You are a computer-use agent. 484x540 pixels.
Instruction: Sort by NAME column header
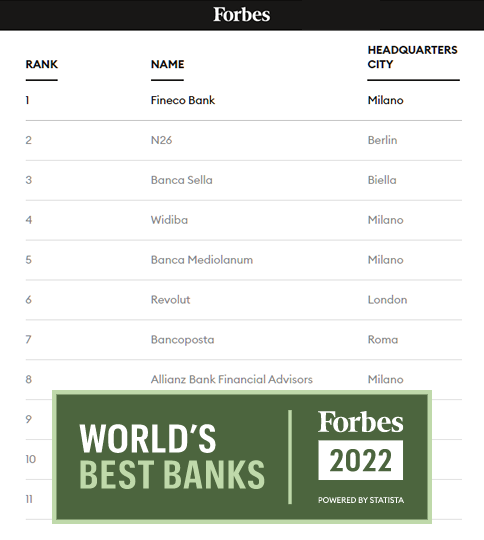pyautogui.click(x=167, y=64)
